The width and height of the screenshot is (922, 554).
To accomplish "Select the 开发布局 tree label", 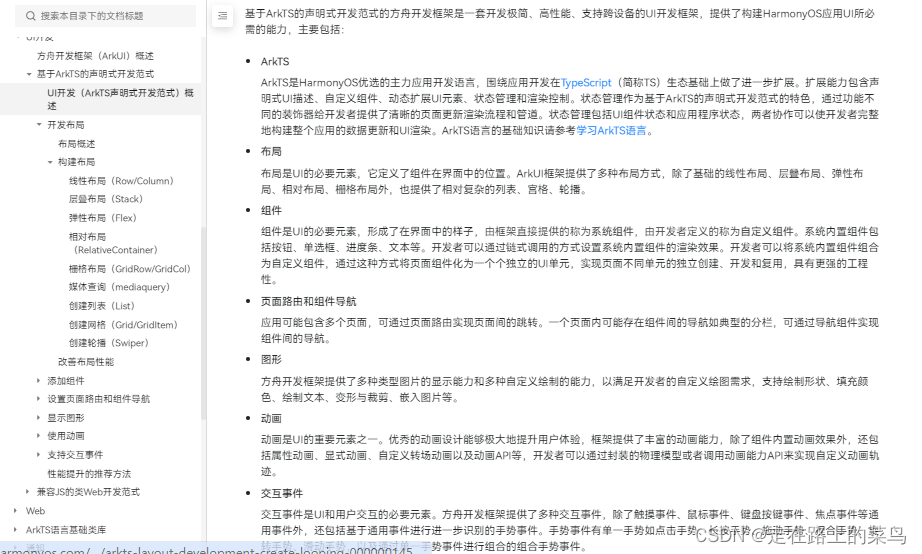I will pos(66,125).
